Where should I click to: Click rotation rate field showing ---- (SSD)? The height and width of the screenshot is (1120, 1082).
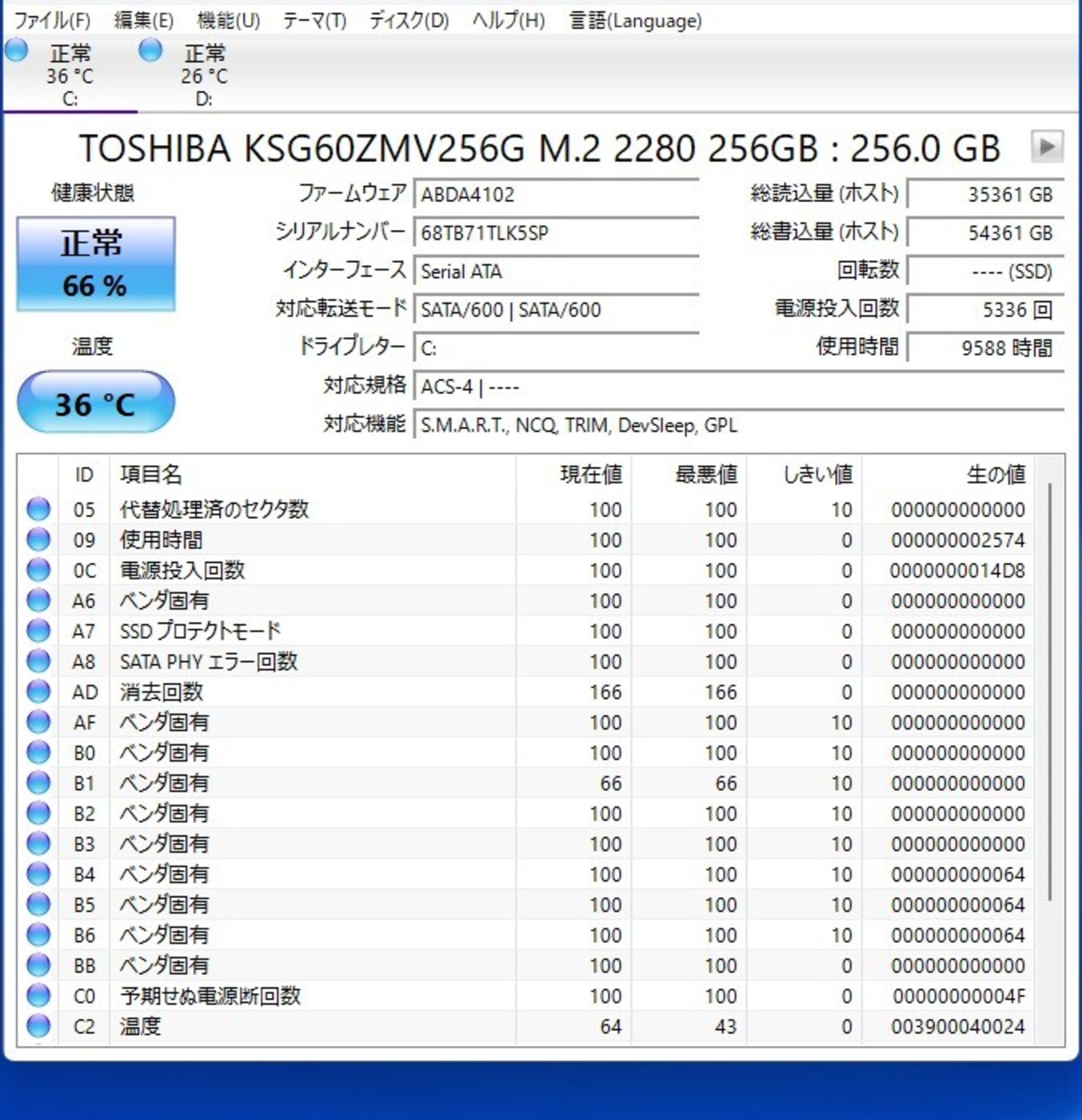[x=985, y=271]
